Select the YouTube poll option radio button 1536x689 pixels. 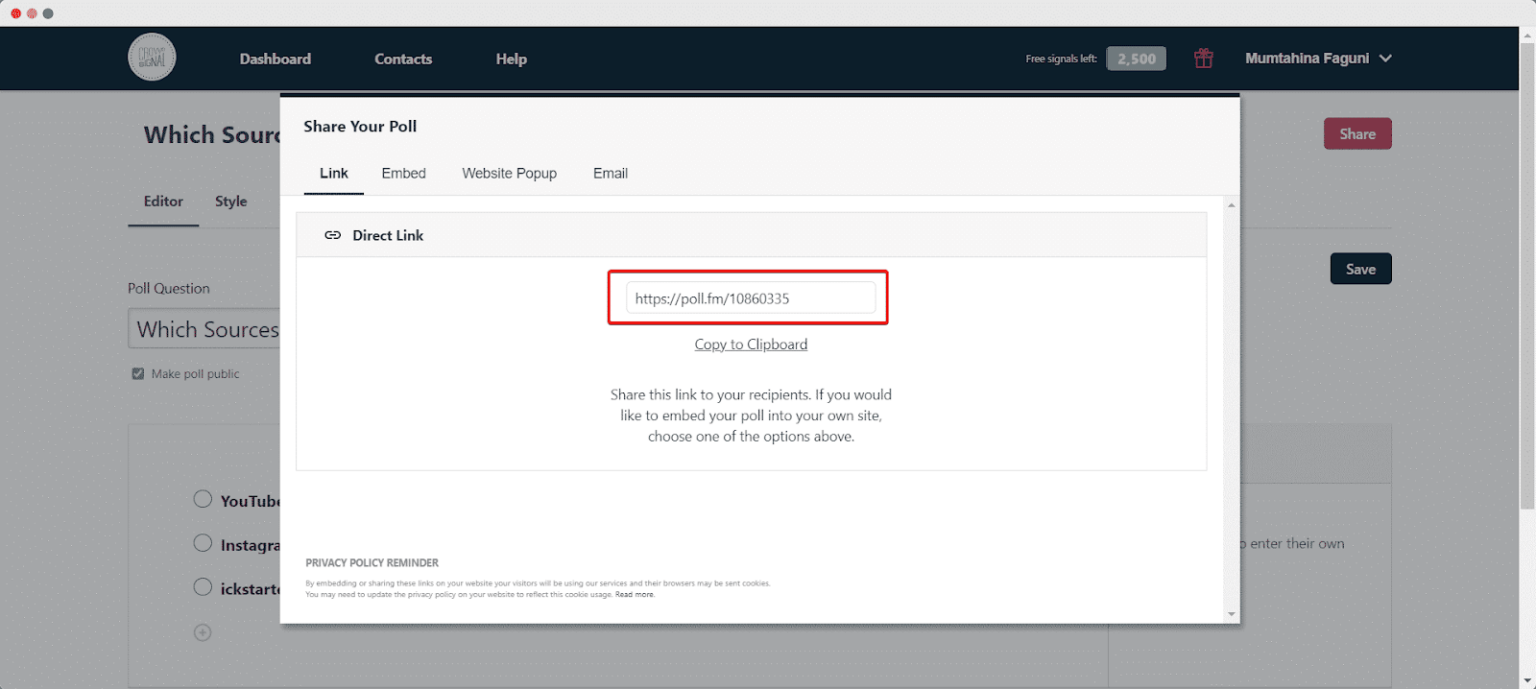(x=202, y=499)
